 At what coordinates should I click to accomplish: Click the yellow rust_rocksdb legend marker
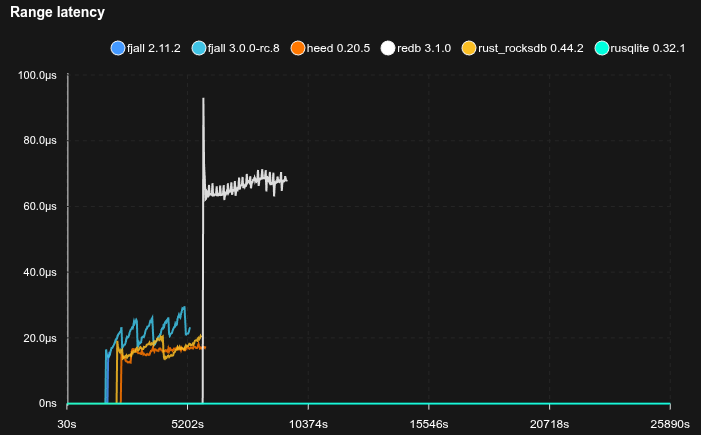pyautogui.click(x=469, y=48)
